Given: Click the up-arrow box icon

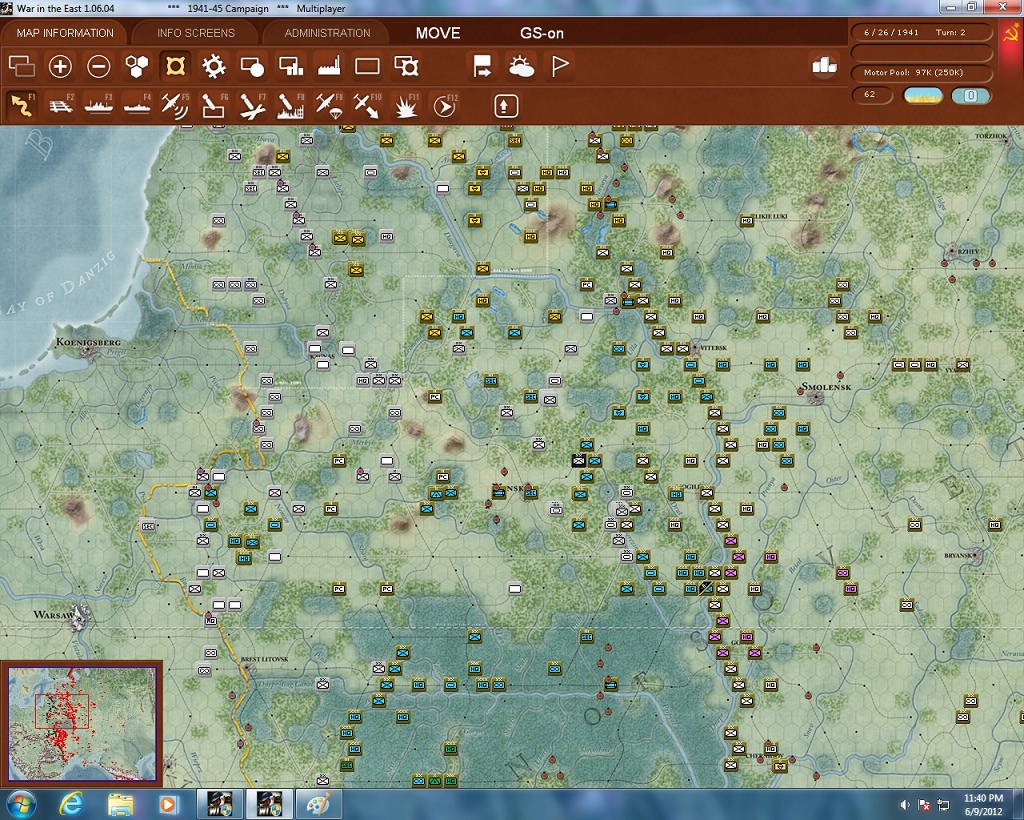Looking at the screenshot, I should tap(506, 106).
